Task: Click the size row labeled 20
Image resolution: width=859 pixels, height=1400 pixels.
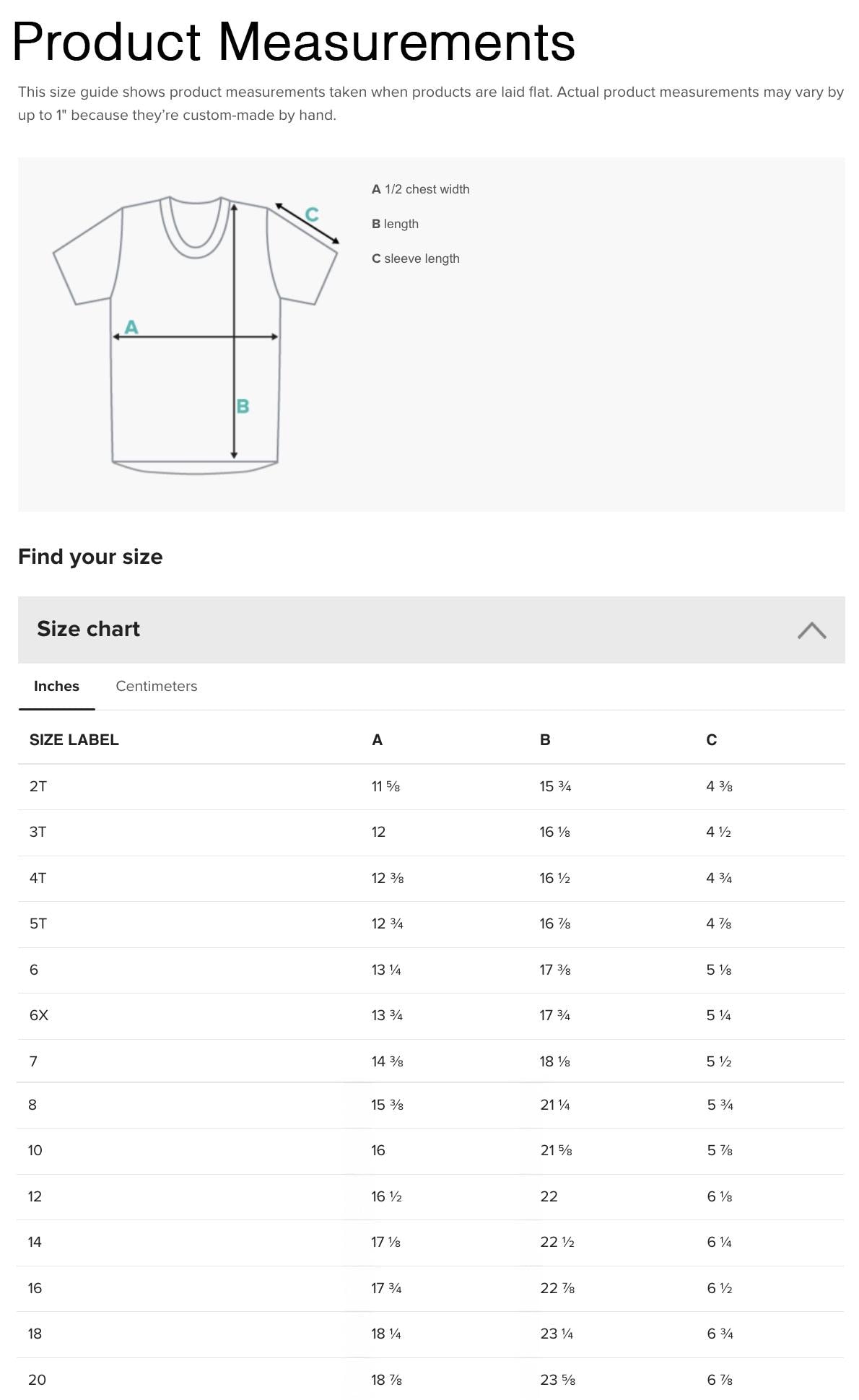Action: click(x=36, y=1372)
